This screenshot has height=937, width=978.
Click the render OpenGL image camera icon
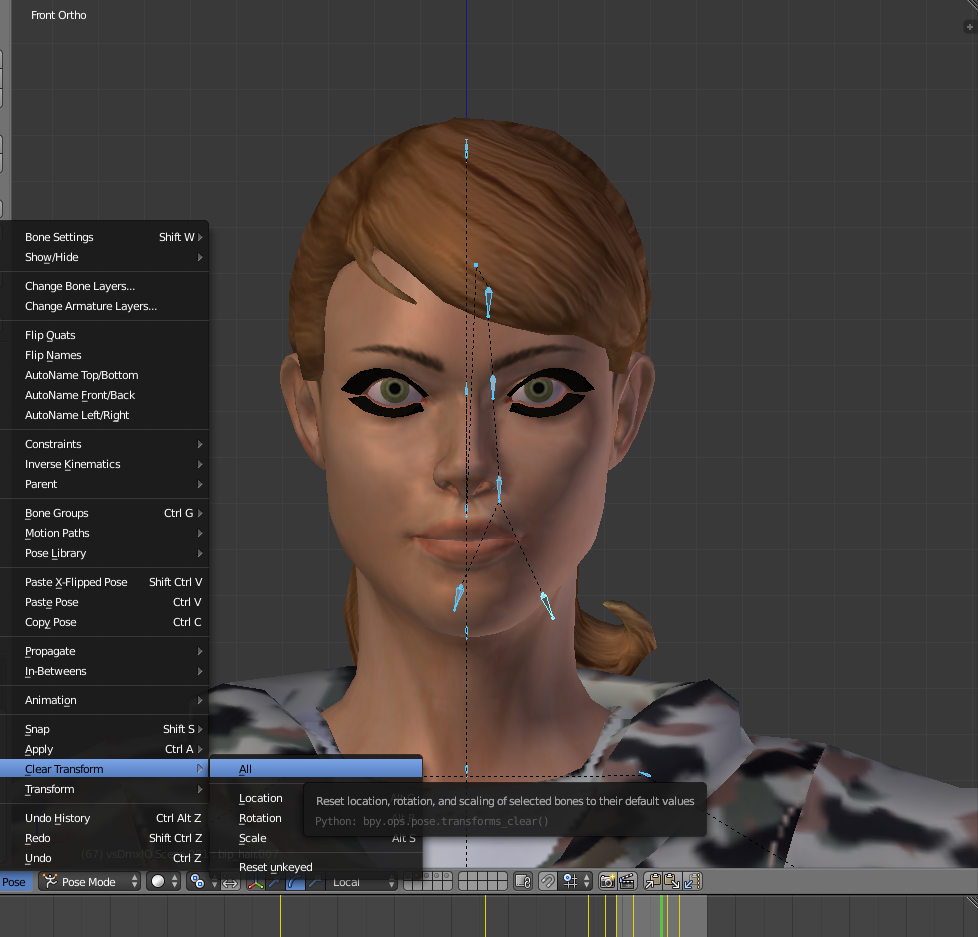(x=608, y=881)
